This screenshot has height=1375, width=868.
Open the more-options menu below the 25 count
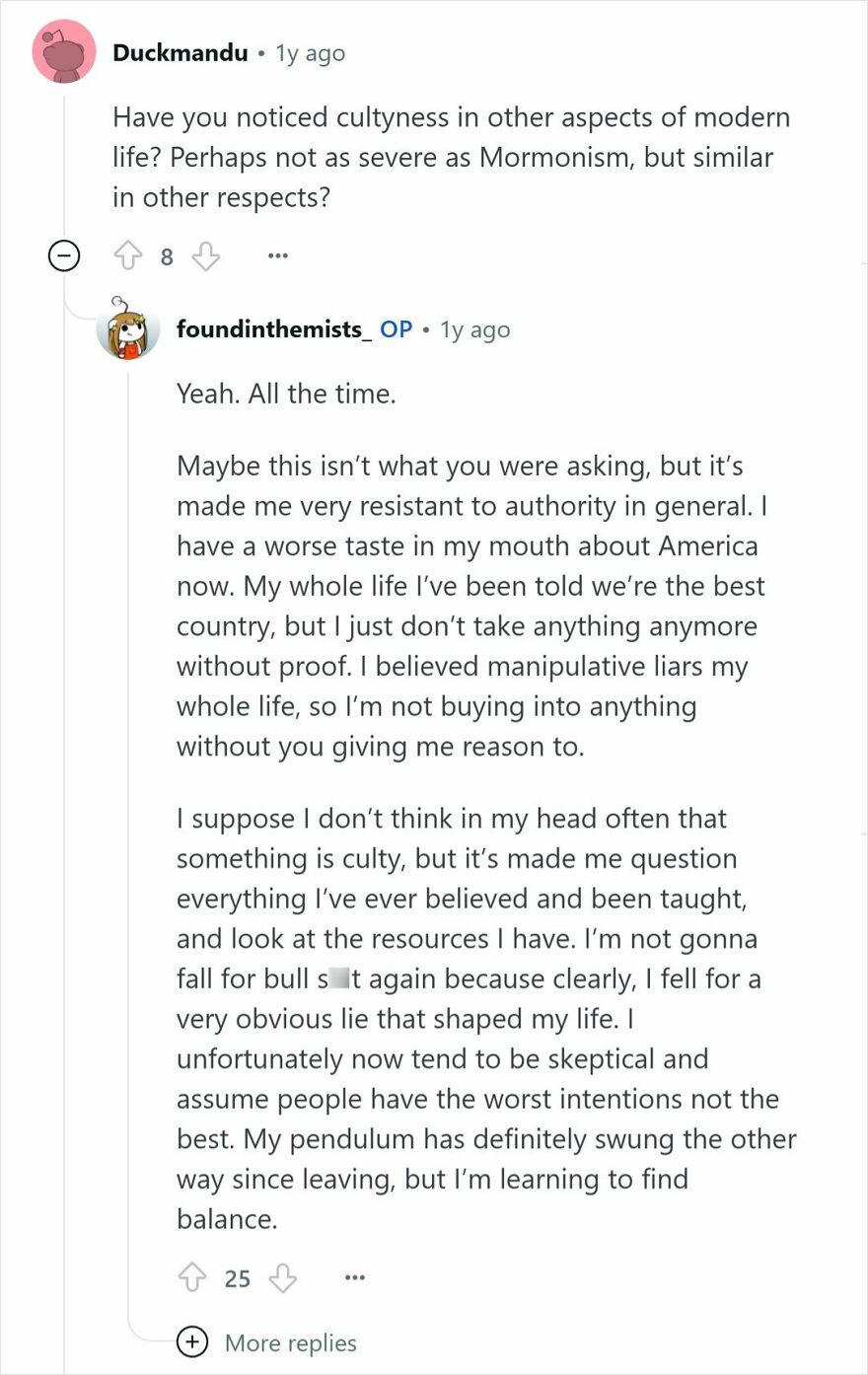(x=354, y=1278)
